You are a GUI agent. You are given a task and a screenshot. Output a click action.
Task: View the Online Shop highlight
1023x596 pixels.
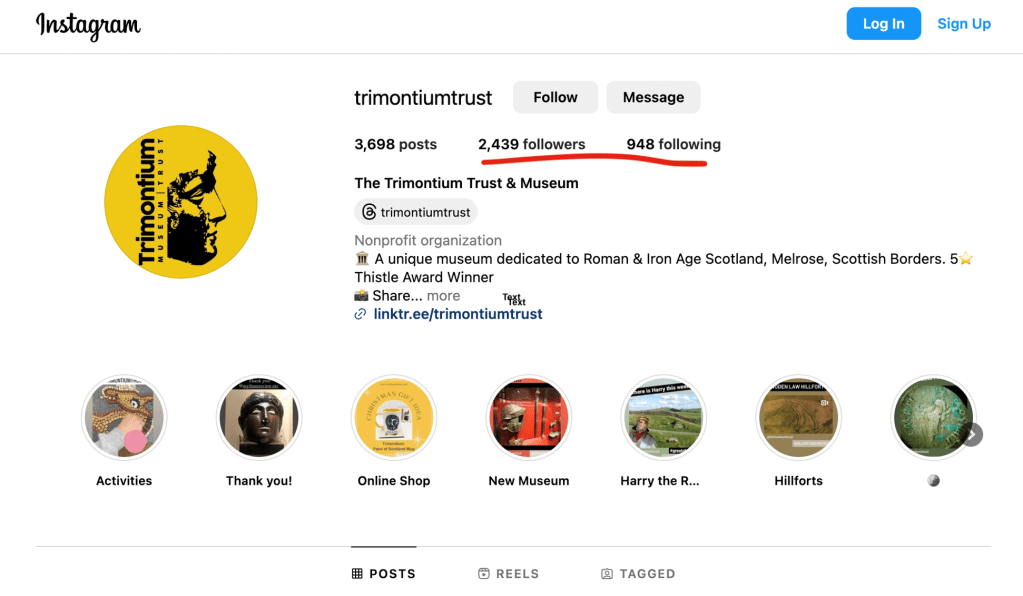pos(394,417)
